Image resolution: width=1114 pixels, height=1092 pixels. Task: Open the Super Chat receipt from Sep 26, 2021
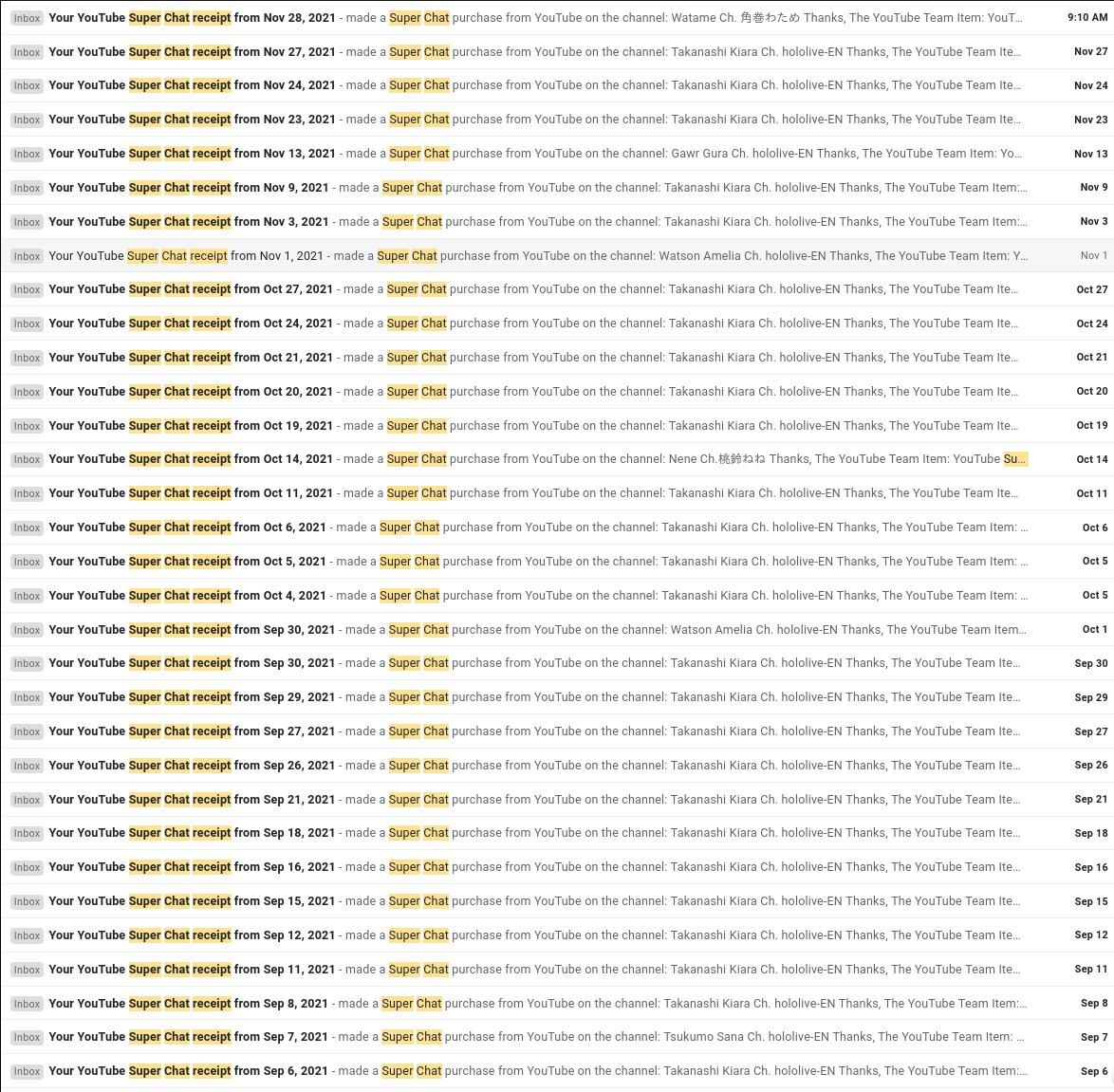(x=557, y=766)
